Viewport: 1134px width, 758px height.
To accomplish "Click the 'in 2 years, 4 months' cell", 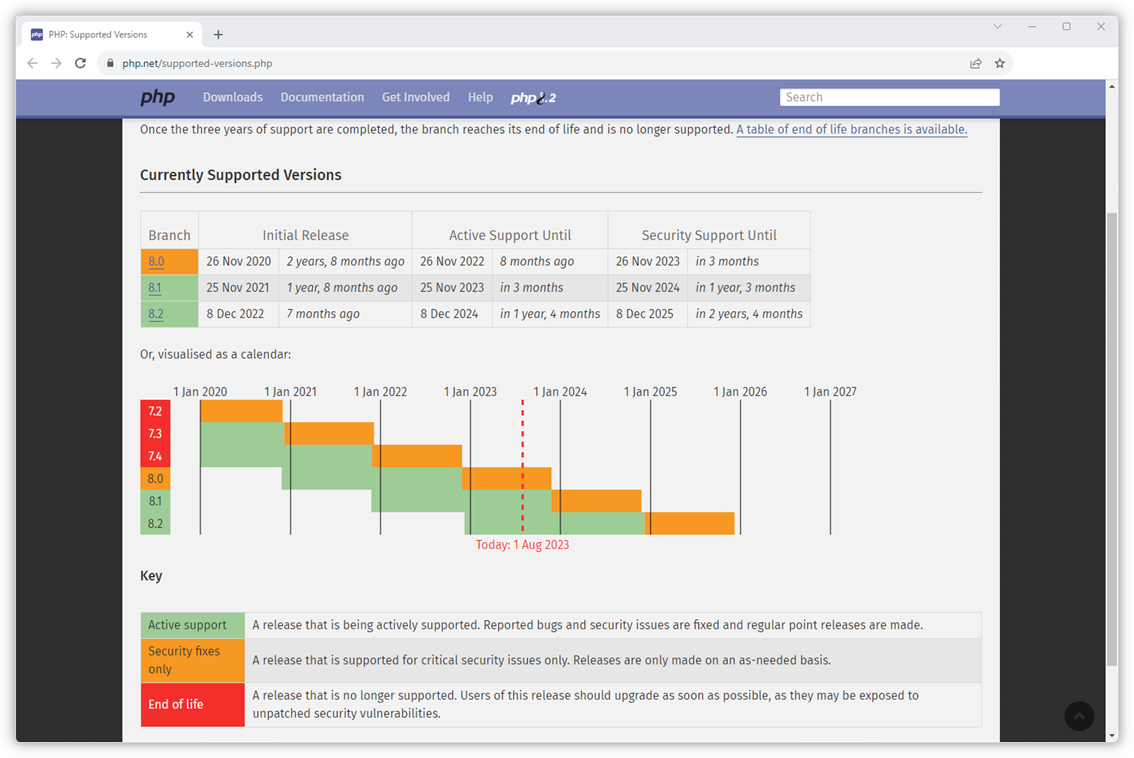I will 749,314.
